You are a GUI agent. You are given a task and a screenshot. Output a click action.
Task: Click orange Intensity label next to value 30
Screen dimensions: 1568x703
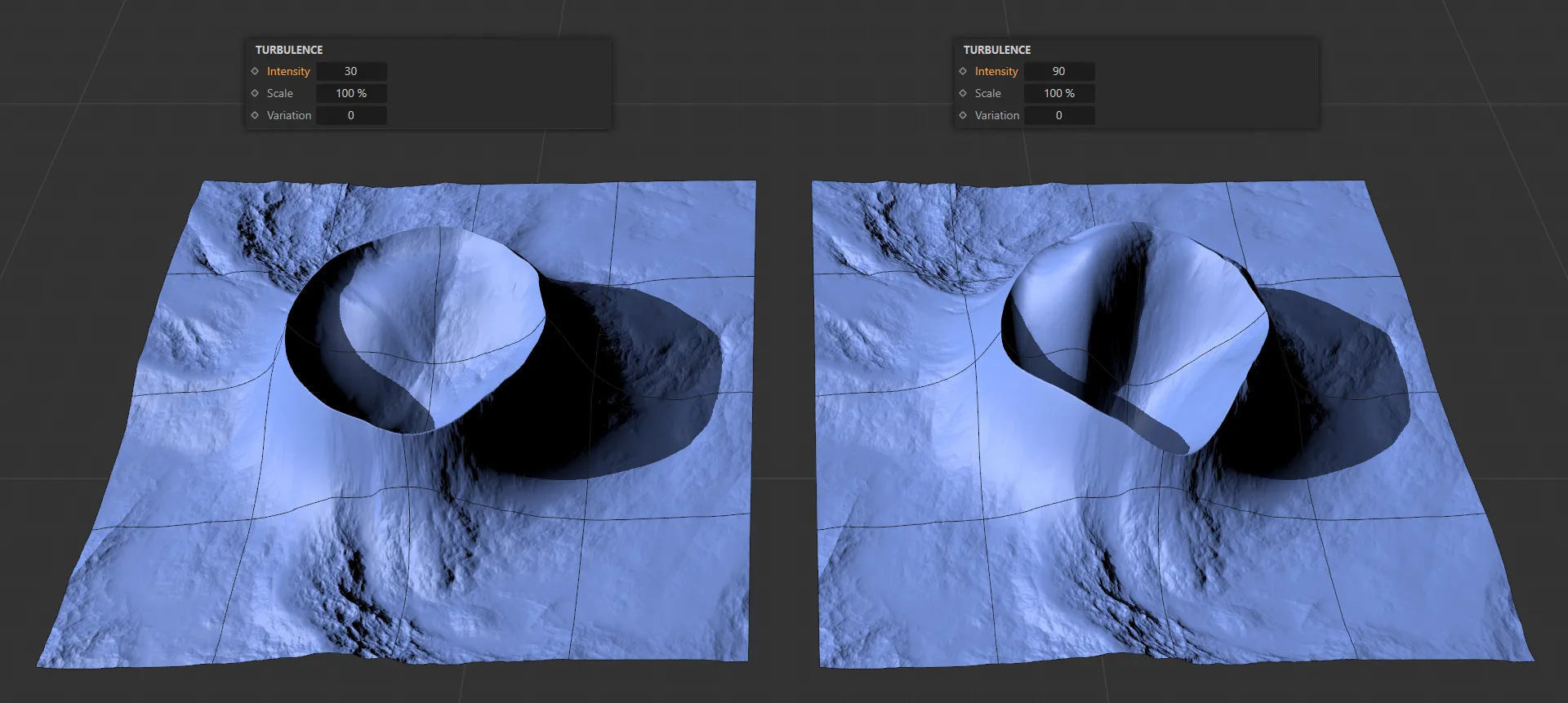click(288, 72)
